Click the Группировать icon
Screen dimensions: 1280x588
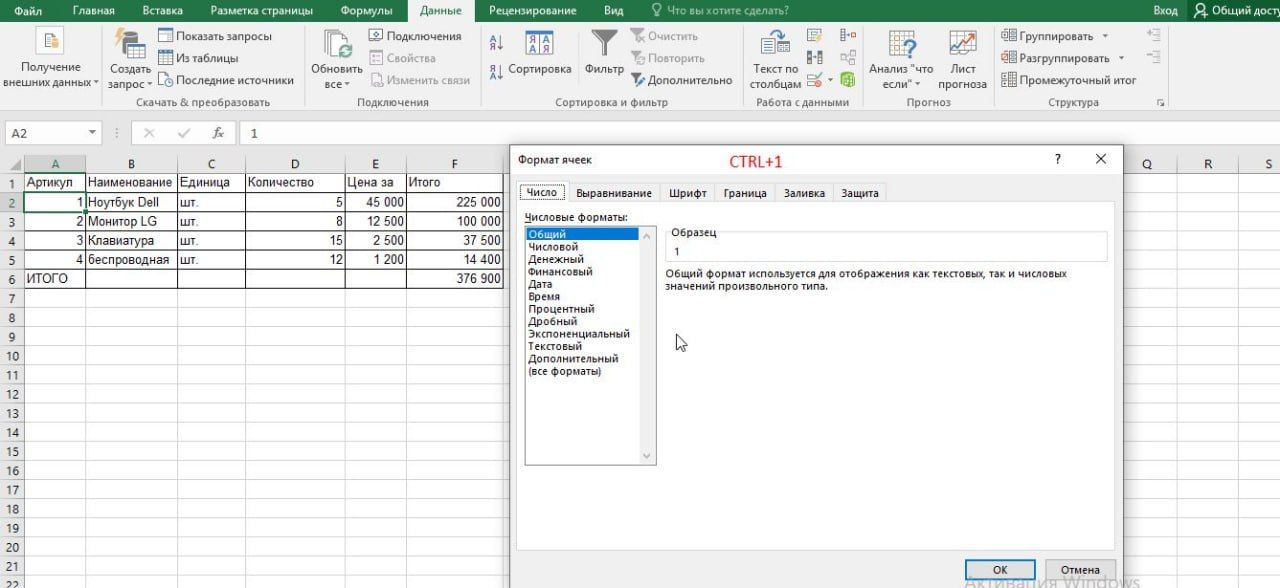tap(1009, 36)
